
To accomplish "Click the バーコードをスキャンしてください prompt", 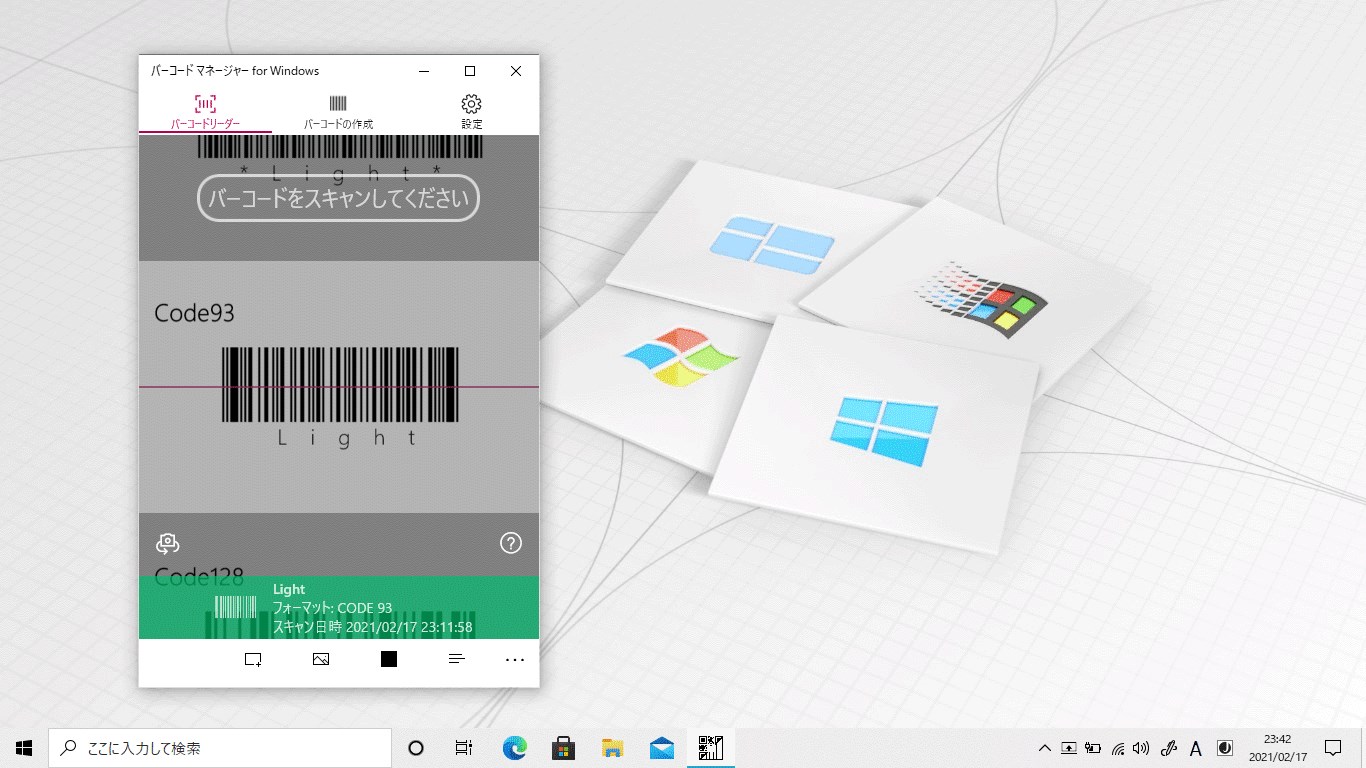I will (339, 198).
